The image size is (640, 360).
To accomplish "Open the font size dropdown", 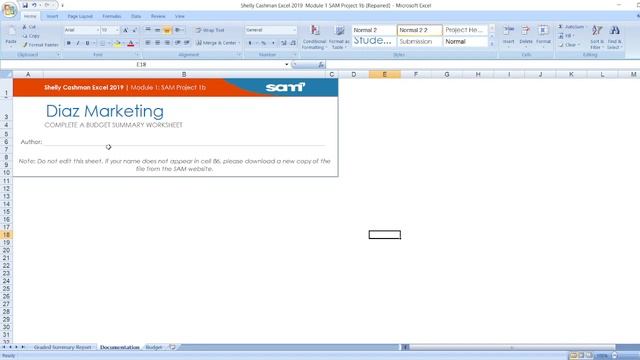I will (x=117, y=30).
